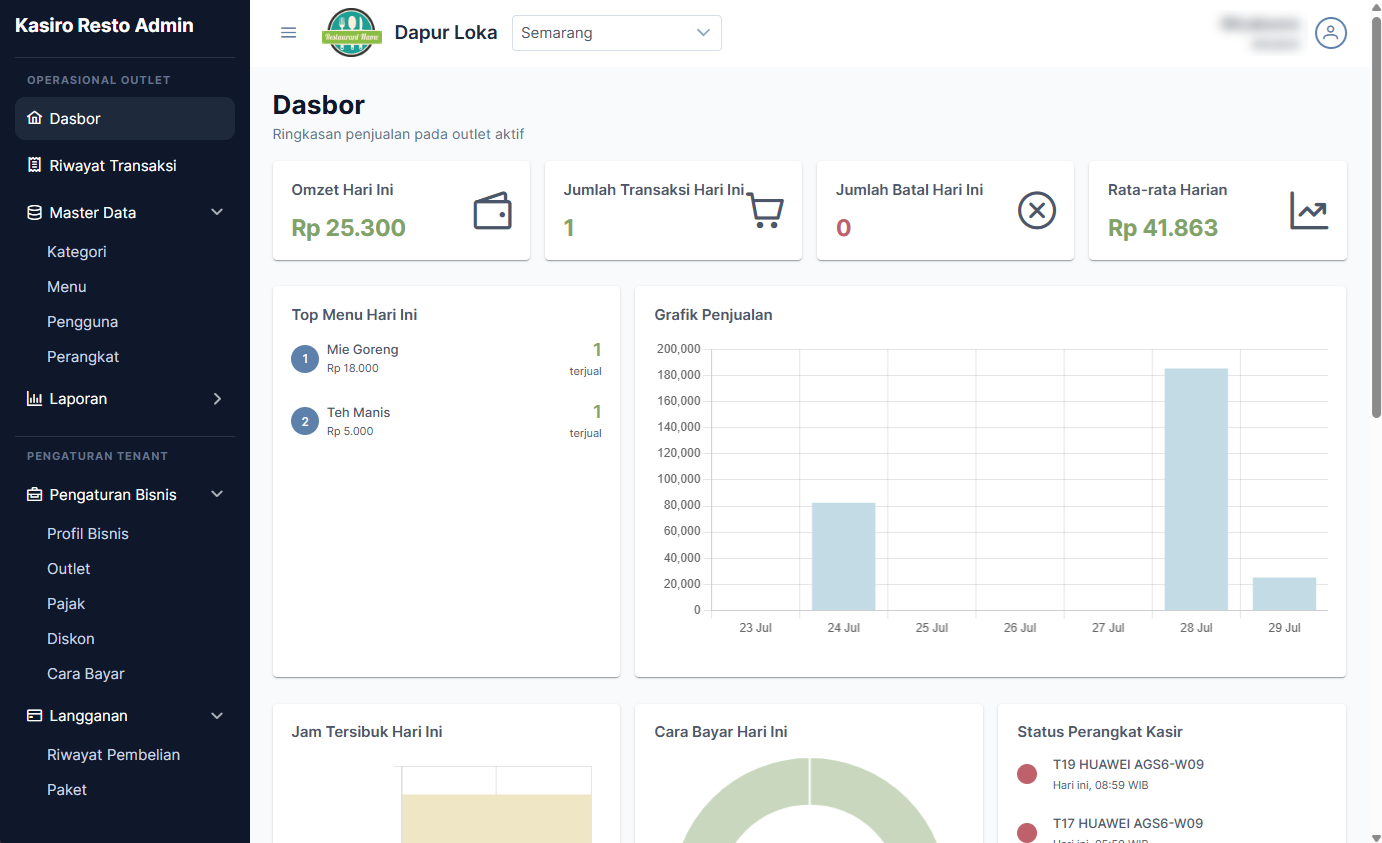Viewport: 1382px width, 843px height.
Task: Go to Kategori submenu
Action: 77,251
